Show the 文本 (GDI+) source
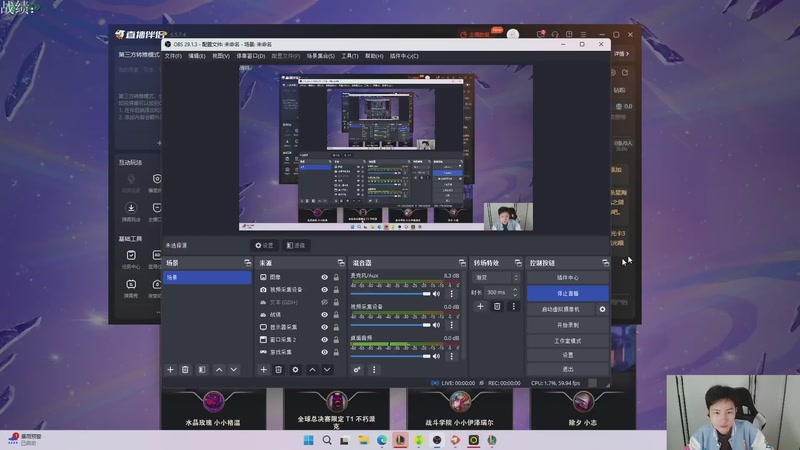This screenshot has height=450, width=800. point(324,302)
